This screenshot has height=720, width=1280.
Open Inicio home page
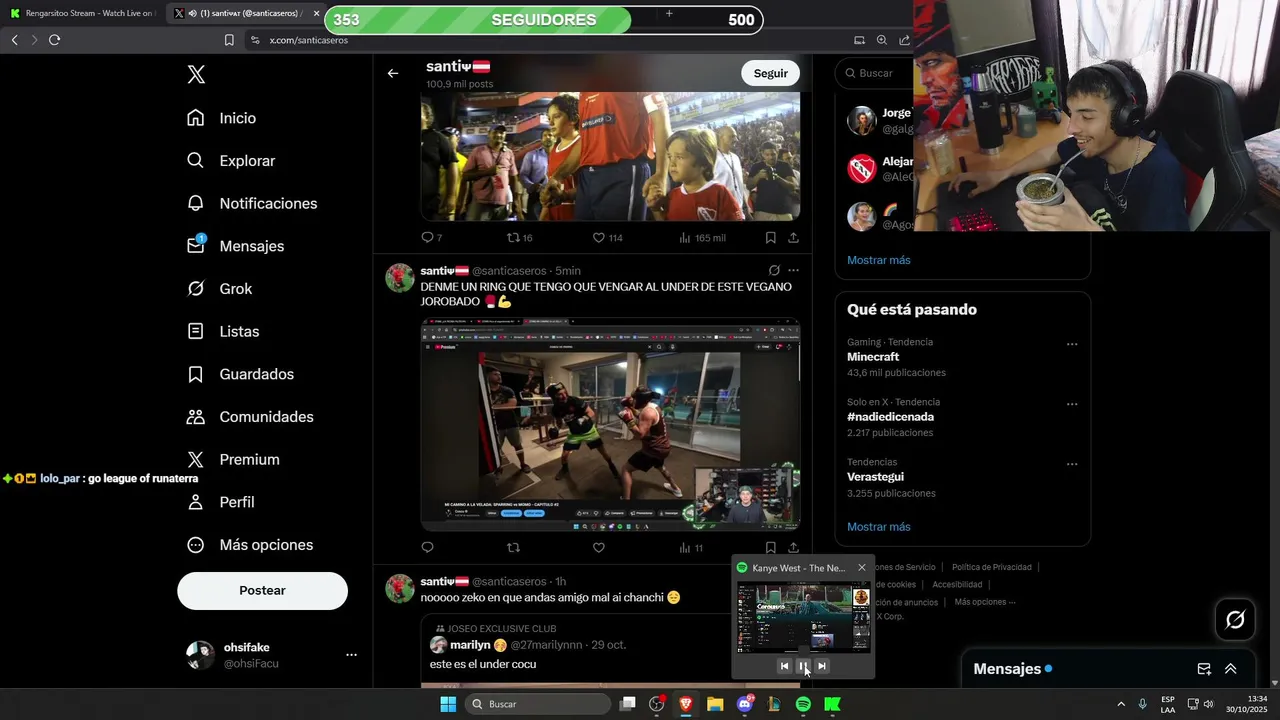(222, 118)
